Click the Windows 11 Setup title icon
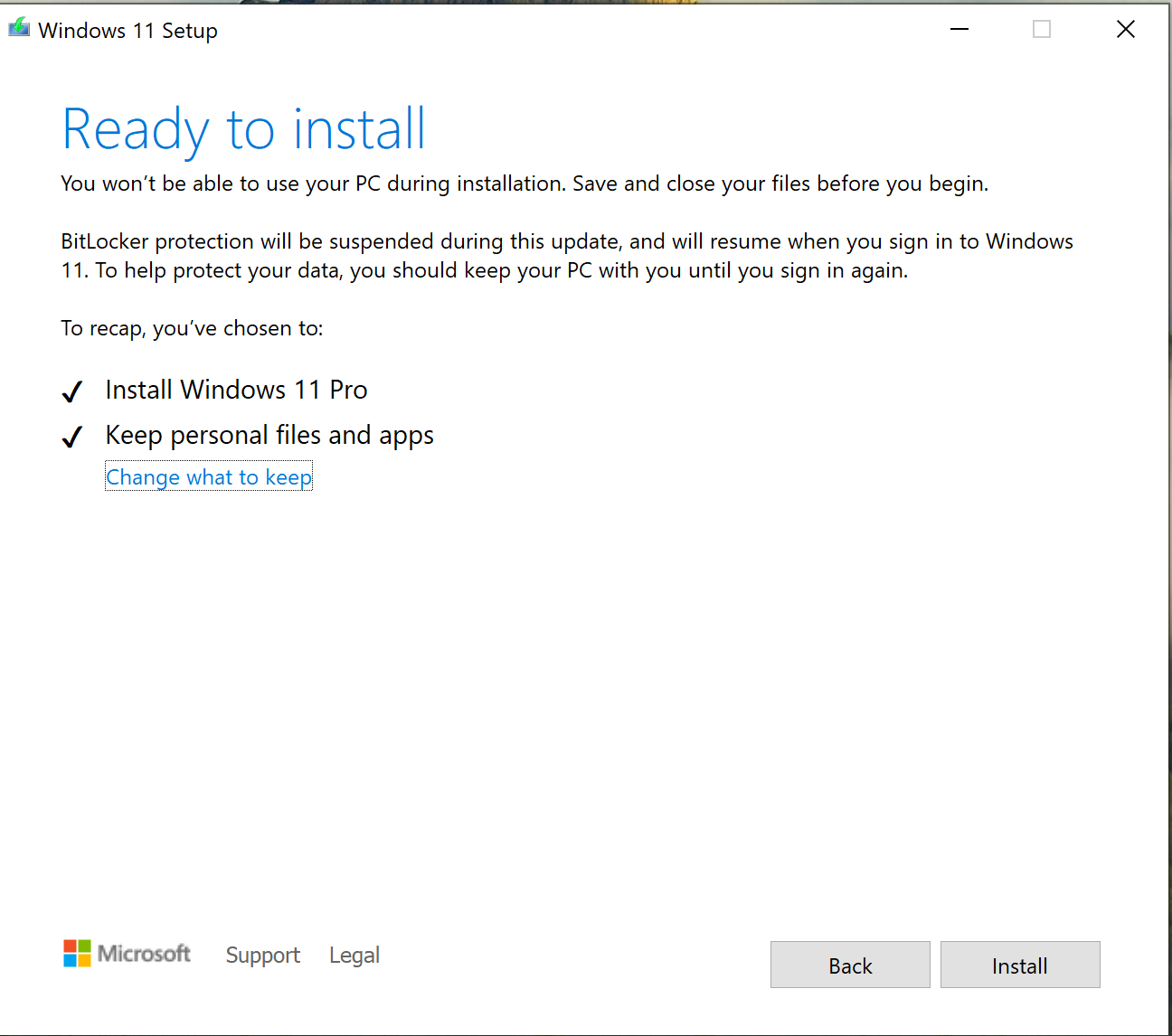Screen dimensions: 1172x1036 (18, 28)
